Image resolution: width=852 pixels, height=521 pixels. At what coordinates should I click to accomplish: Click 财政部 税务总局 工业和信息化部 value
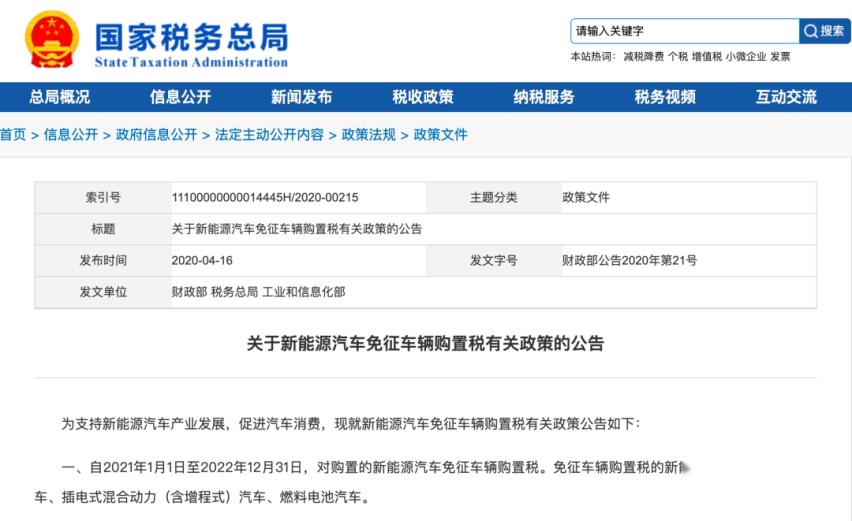(x=259, y=292)
